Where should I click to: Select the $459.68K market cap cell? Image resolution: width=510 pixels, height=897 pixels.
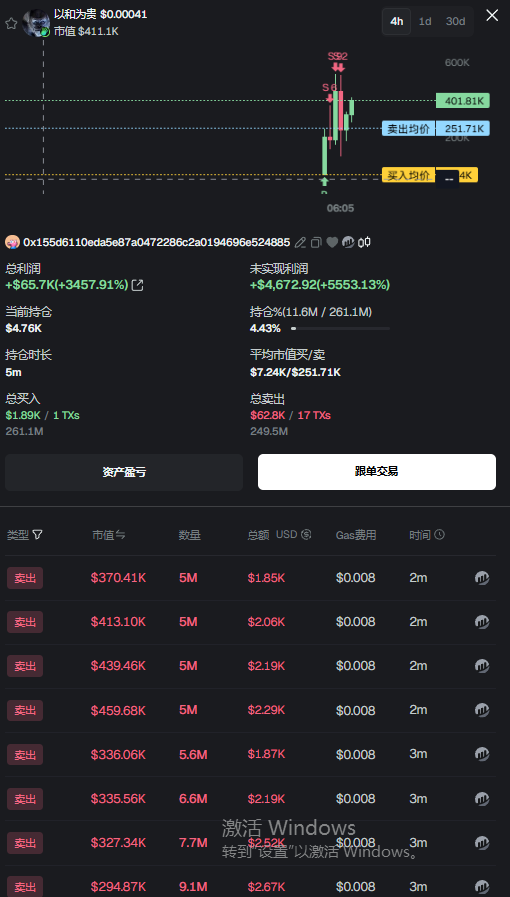[118, 711]
